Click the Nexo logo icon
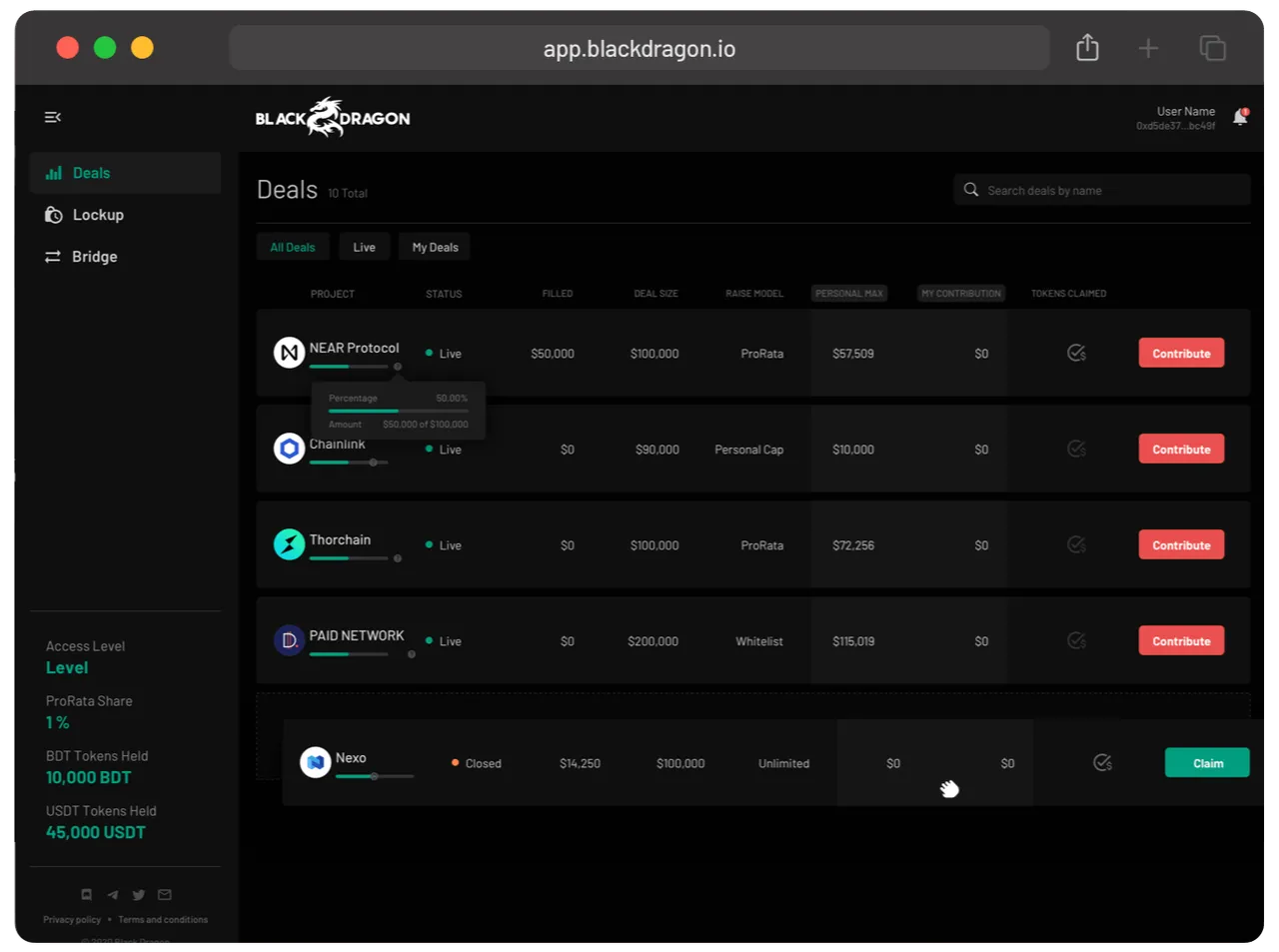 click(315, 762)
